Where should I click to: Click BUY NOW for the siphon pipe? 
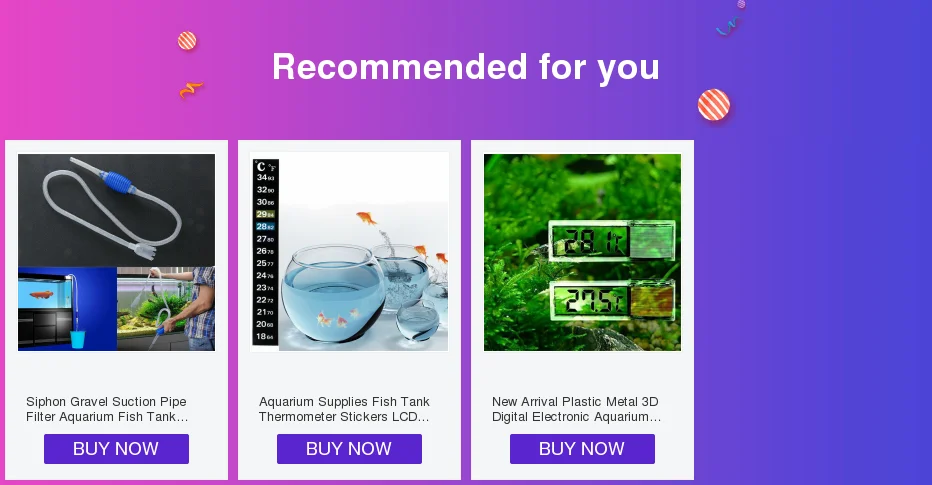tap(116, 449)
